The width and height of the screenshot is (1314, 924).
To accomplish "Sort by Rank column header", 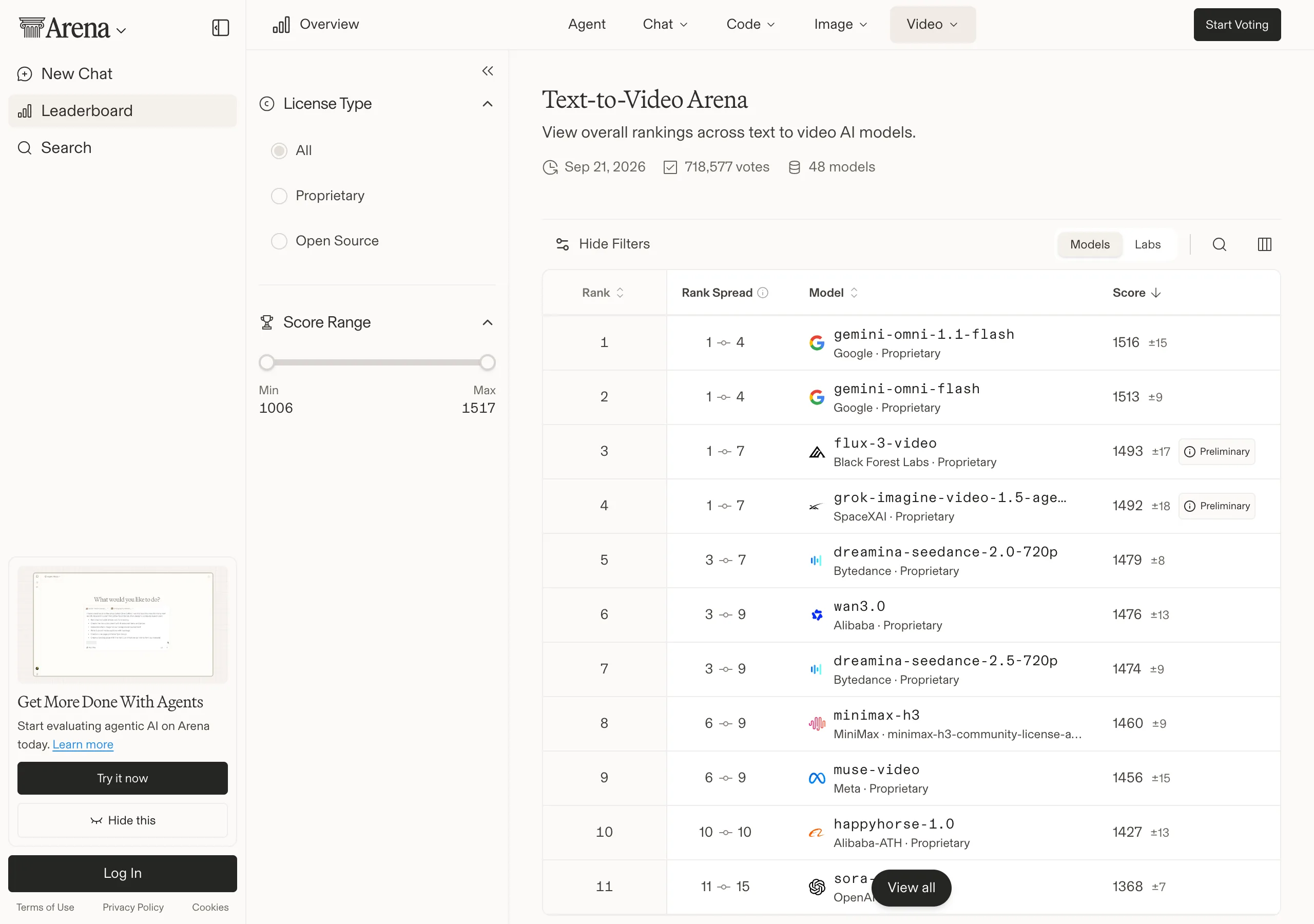I will pyautogui.click(x=603, y=293).
